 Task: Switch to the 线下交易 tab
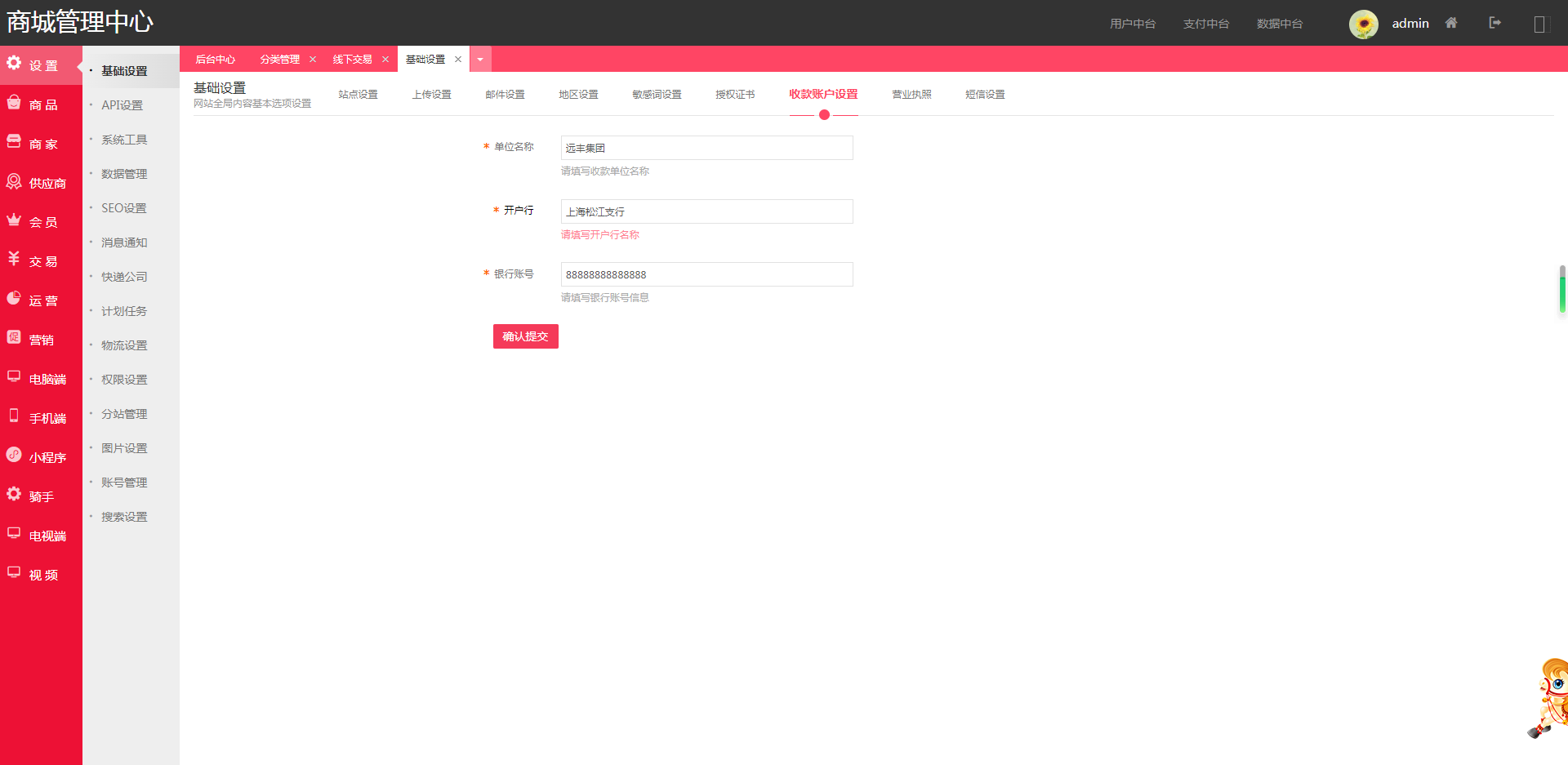(x=353, y=60)
